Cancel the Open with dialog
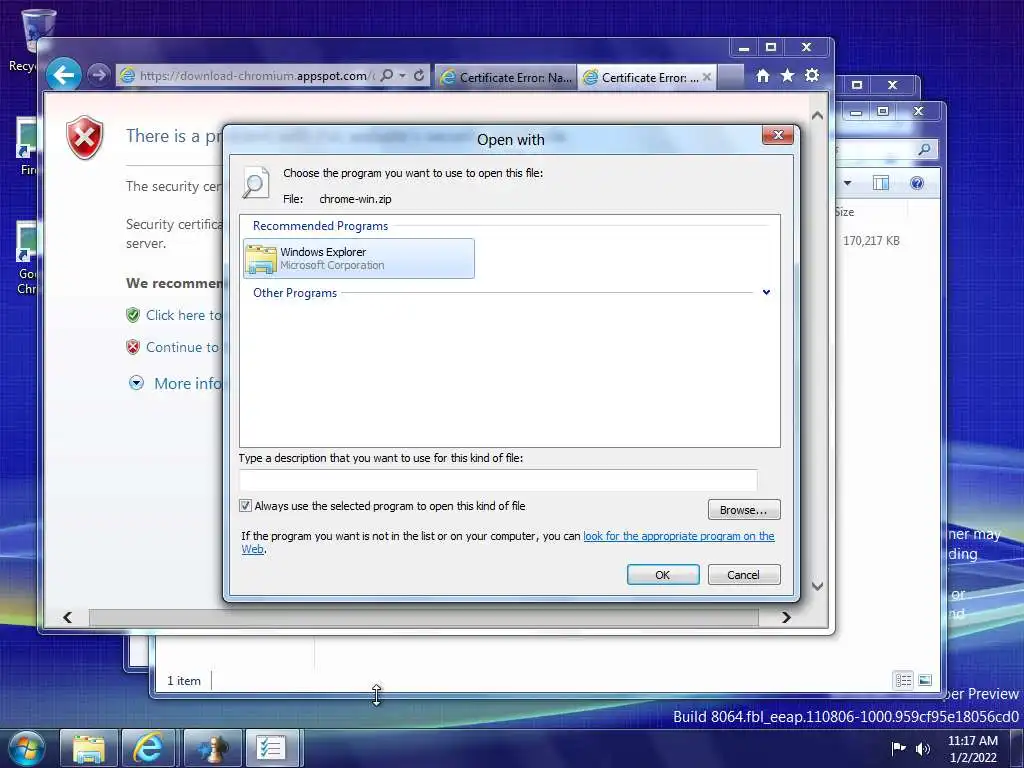The height and width of the screenshot is (768, 1024). coord(744,575)
